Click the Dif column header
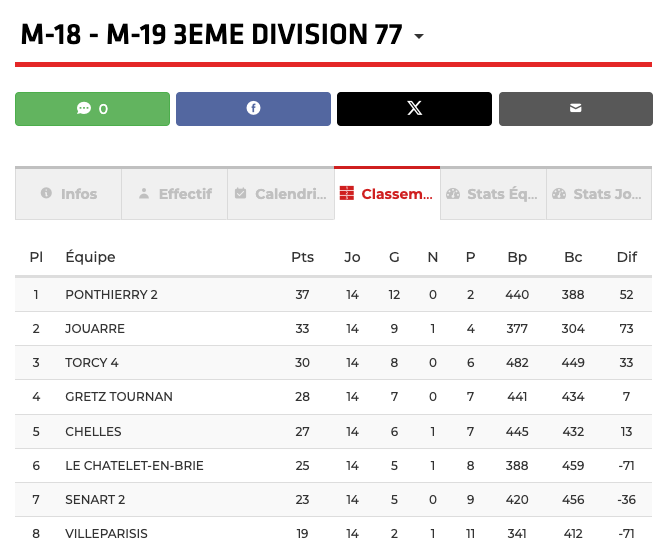This screenshot has height=559, width=669. coord(626,257)
